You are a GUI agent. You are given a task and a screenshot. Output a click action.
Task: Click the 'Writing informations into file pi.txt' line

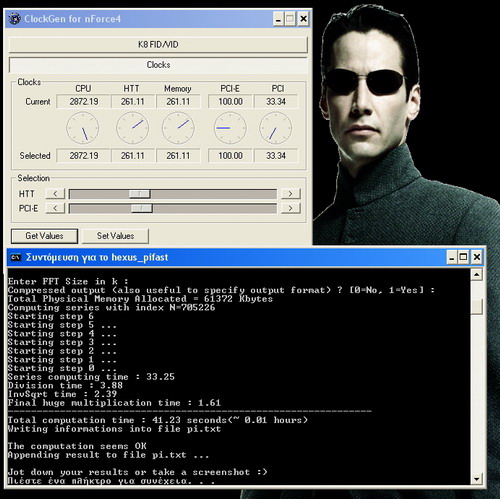tap(114, 429)
